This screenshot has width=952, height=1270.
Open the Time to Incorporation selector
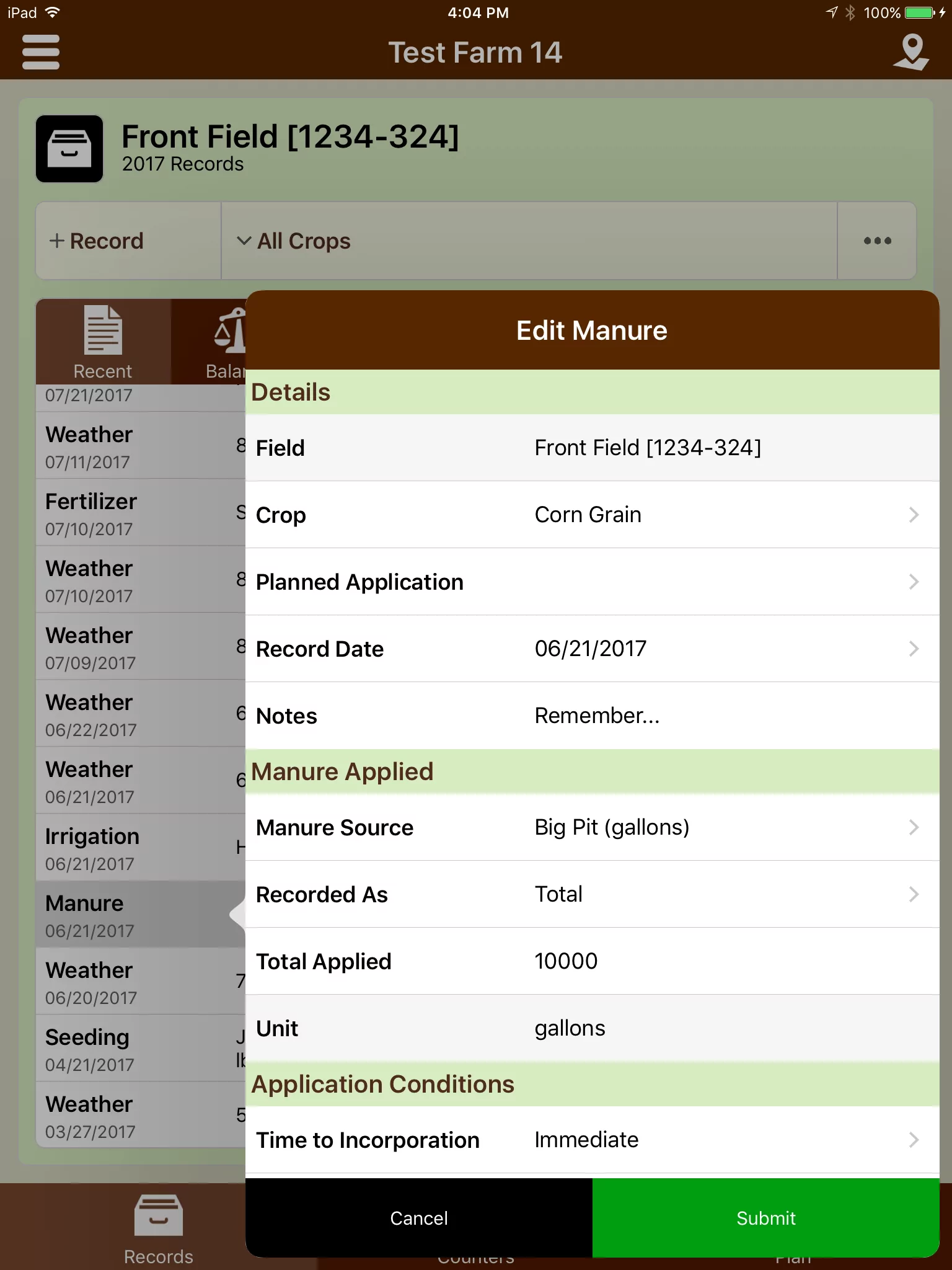point(593,1140)
